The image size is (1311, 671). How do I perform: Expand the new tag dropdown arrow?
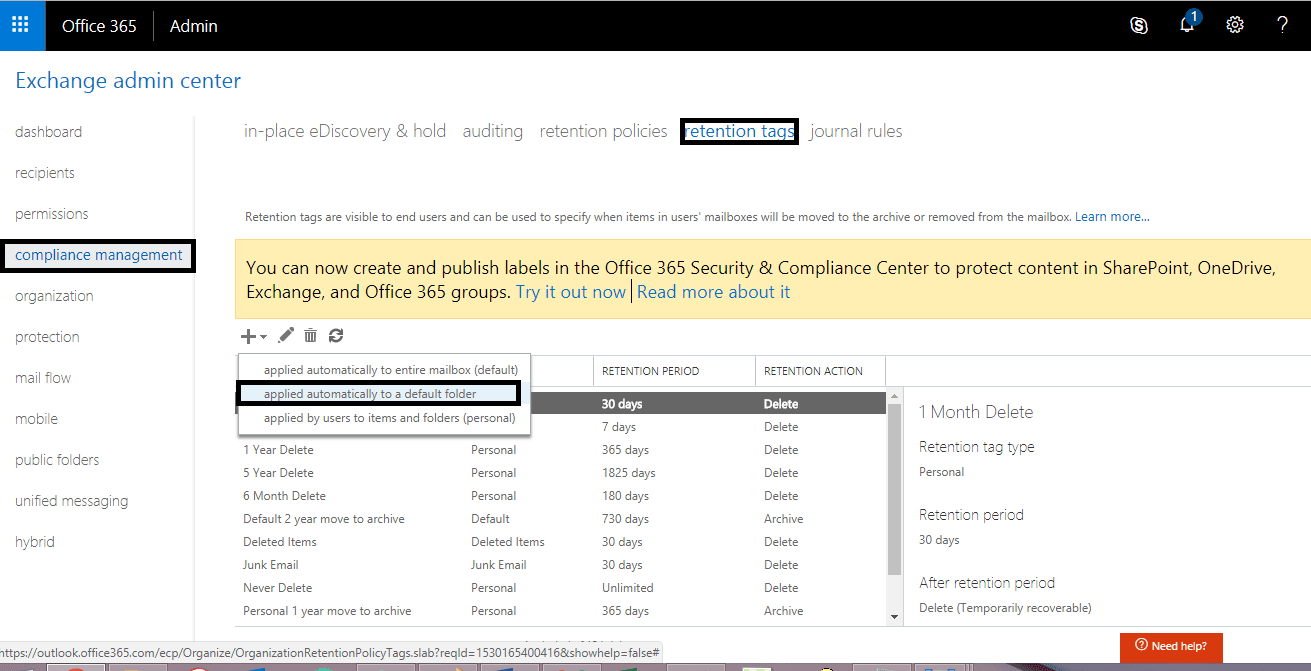263,337
